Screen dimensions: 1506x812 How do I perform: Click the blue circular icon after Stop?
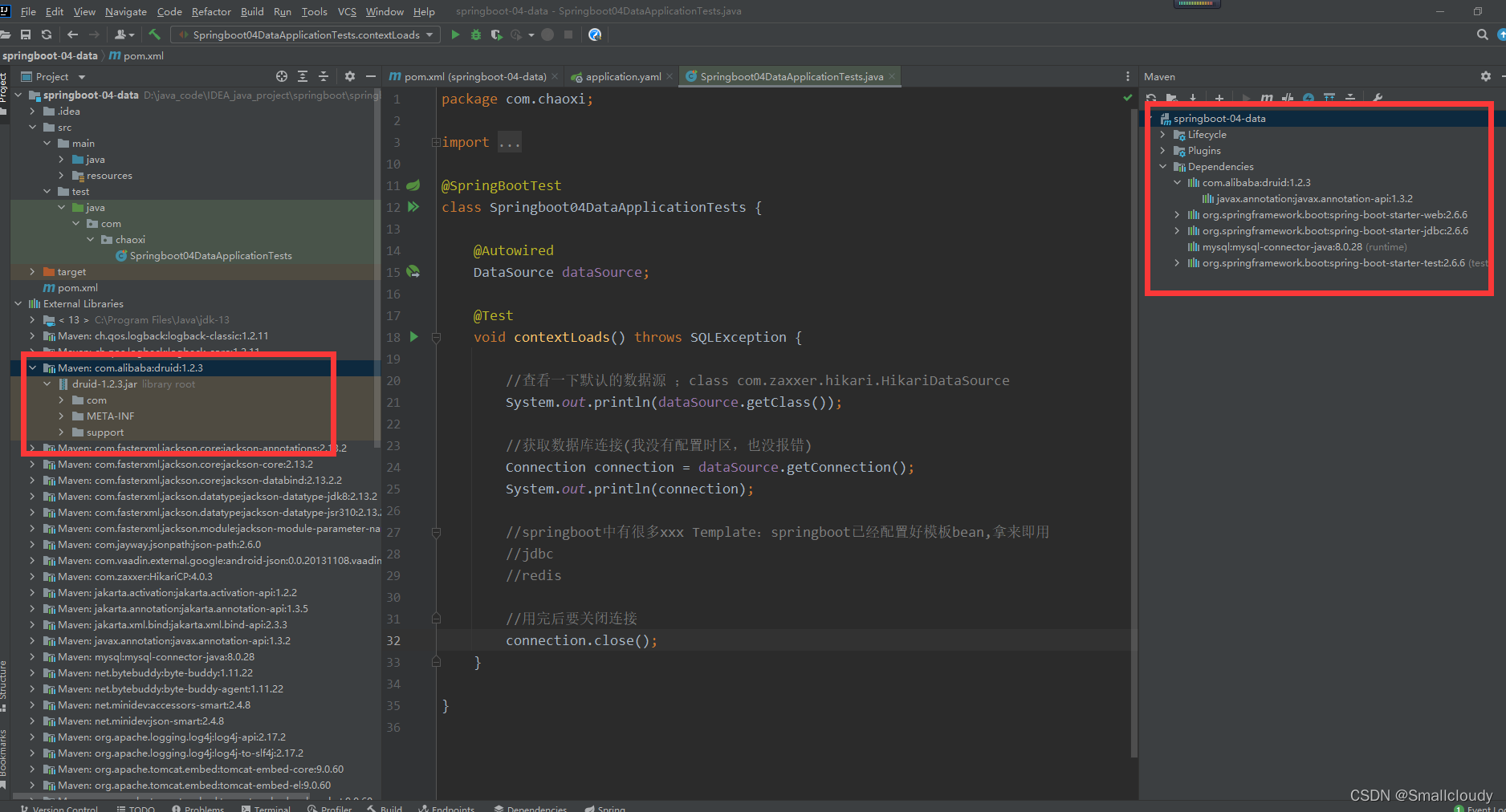(x=595, y=35)
